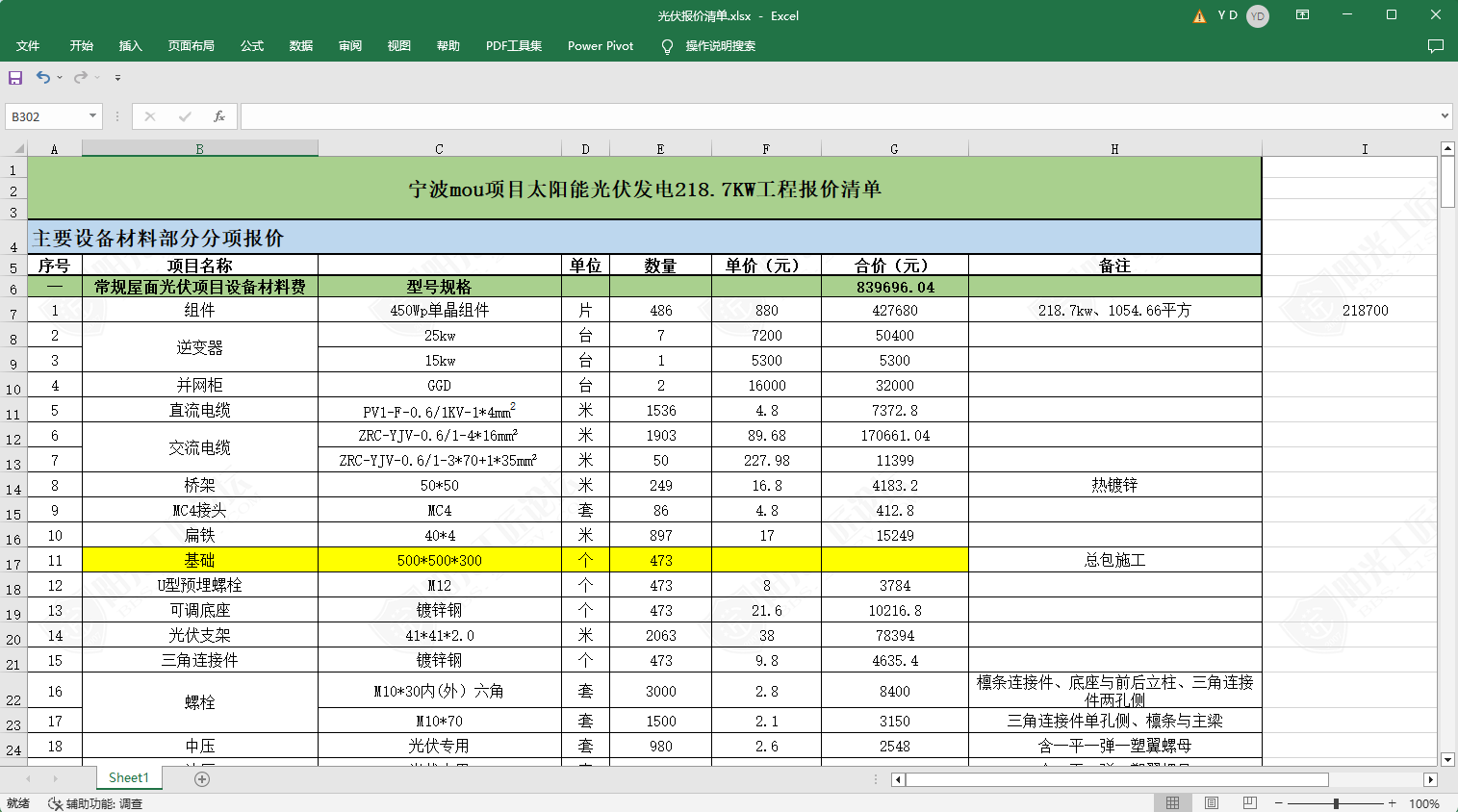Expand the formula bar chevron
1458x812 pixels.
[1445, 116]
